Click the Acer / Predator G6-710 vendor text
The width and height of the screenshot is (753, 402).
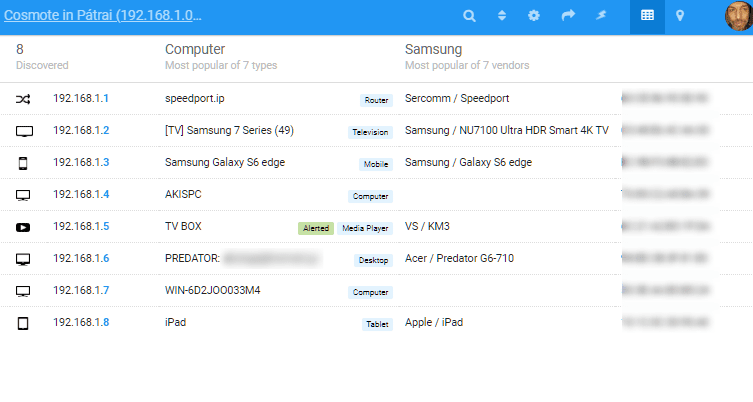point(459,258)
